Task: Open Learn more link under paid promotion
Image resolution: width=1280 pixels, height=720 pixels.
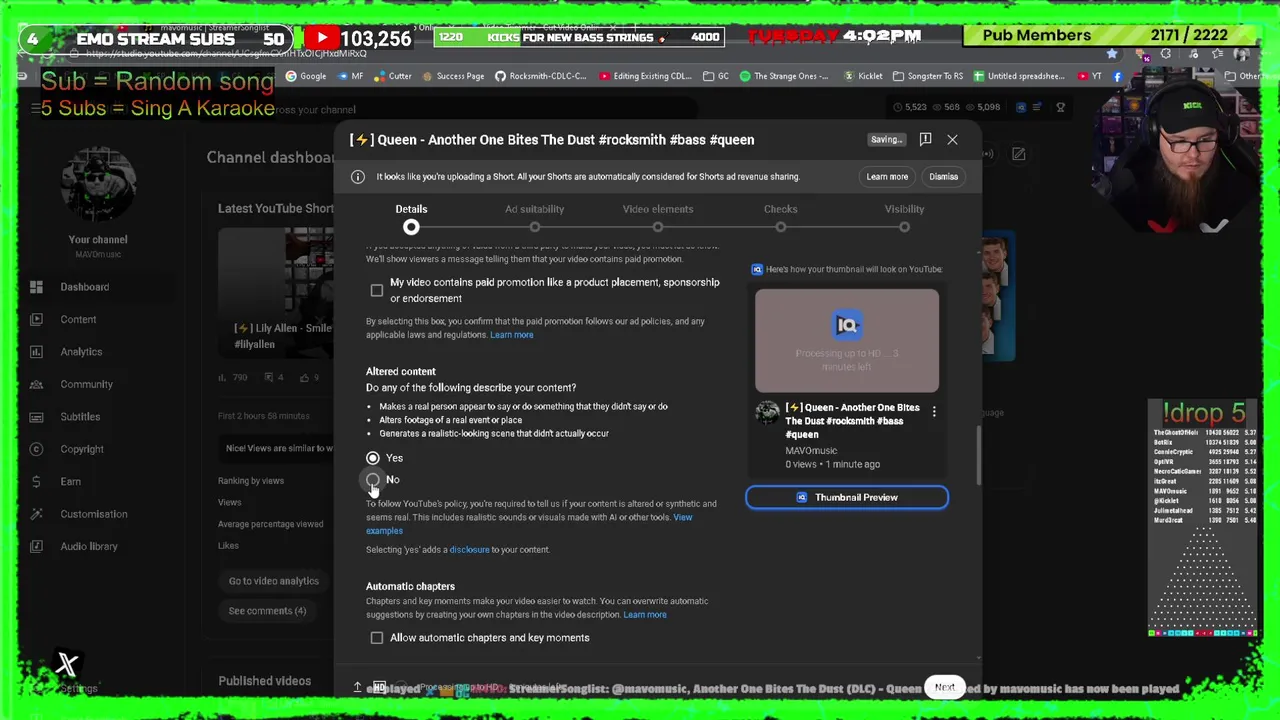Action: pyautogui.click(x=511, y=335)
